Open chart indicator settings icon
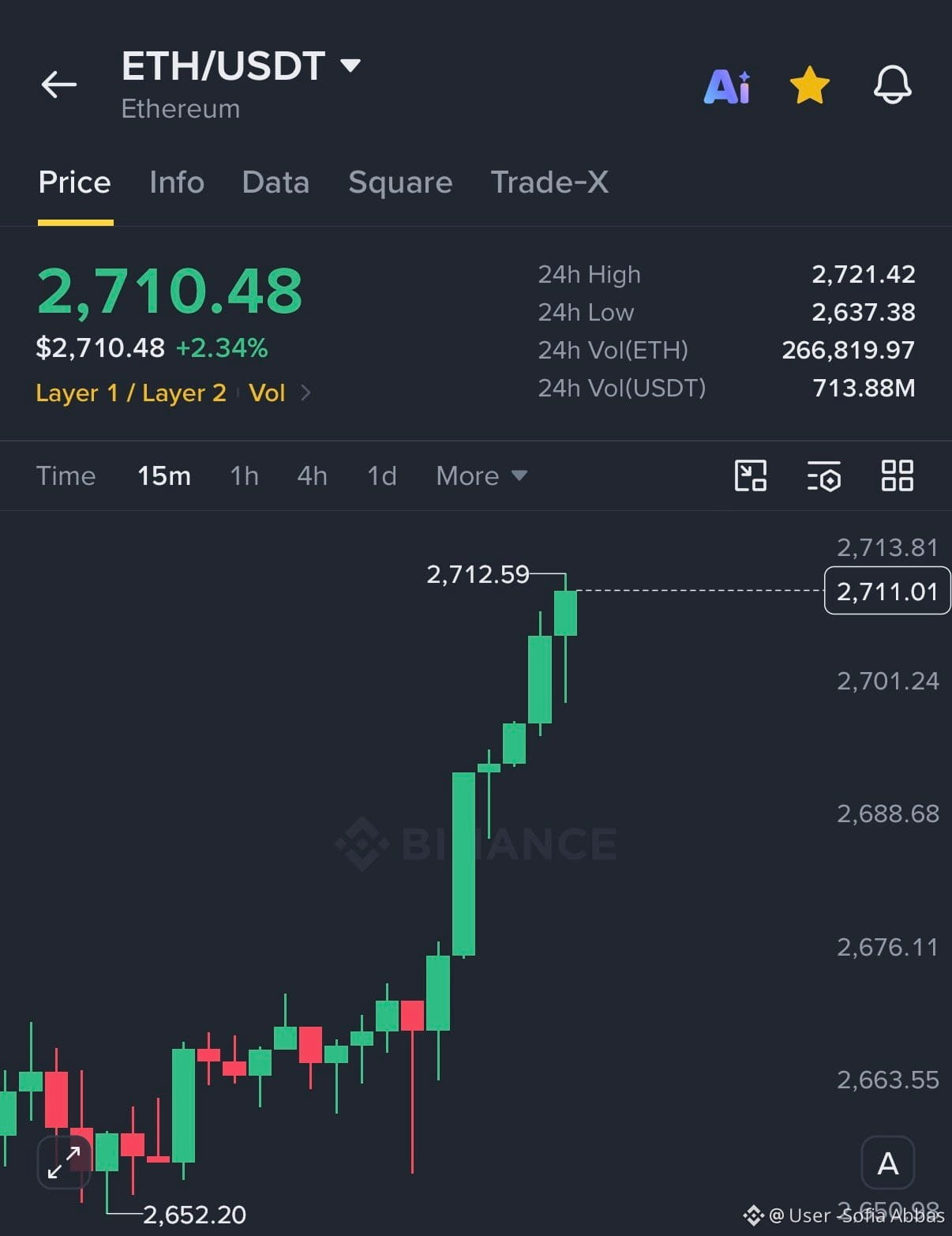Viewport: 952px width, 1236px height. (x=823, y=476)
